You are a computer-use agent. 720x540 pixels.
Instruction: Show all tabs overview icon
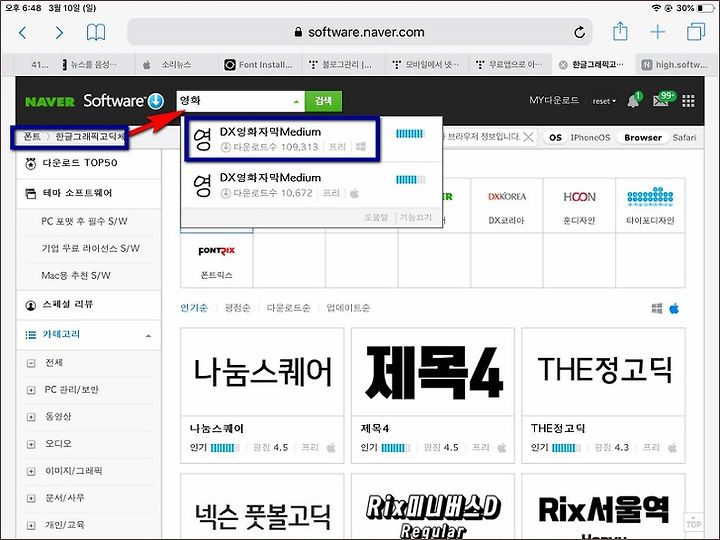[x=696, y=32]
